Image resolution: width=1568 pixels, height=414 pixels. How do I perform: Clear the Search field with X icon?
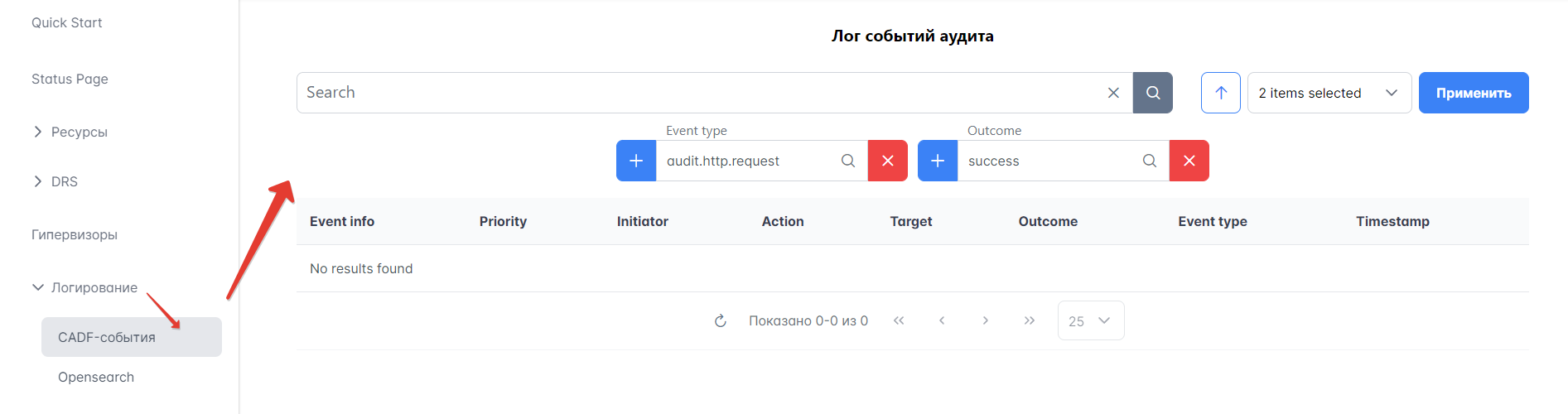[x=1113, y=93]
